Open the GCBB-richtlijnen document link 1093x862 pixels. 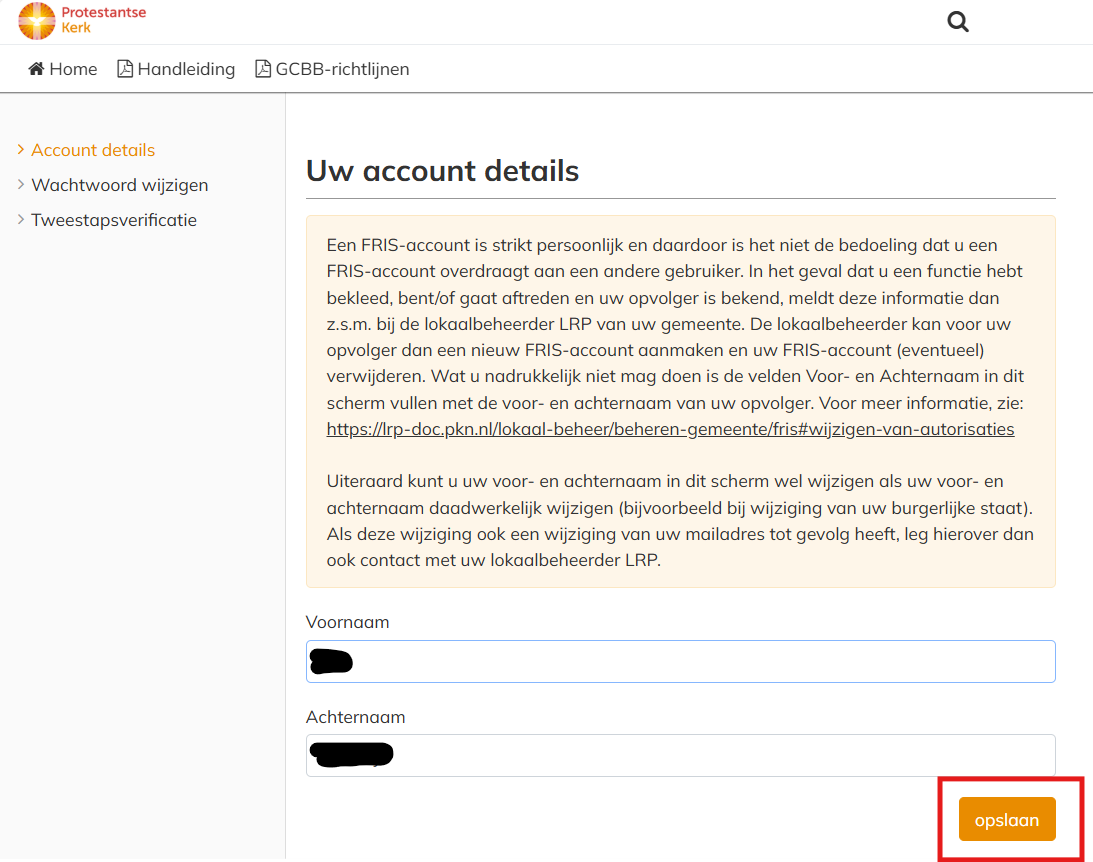coord(333,69)
